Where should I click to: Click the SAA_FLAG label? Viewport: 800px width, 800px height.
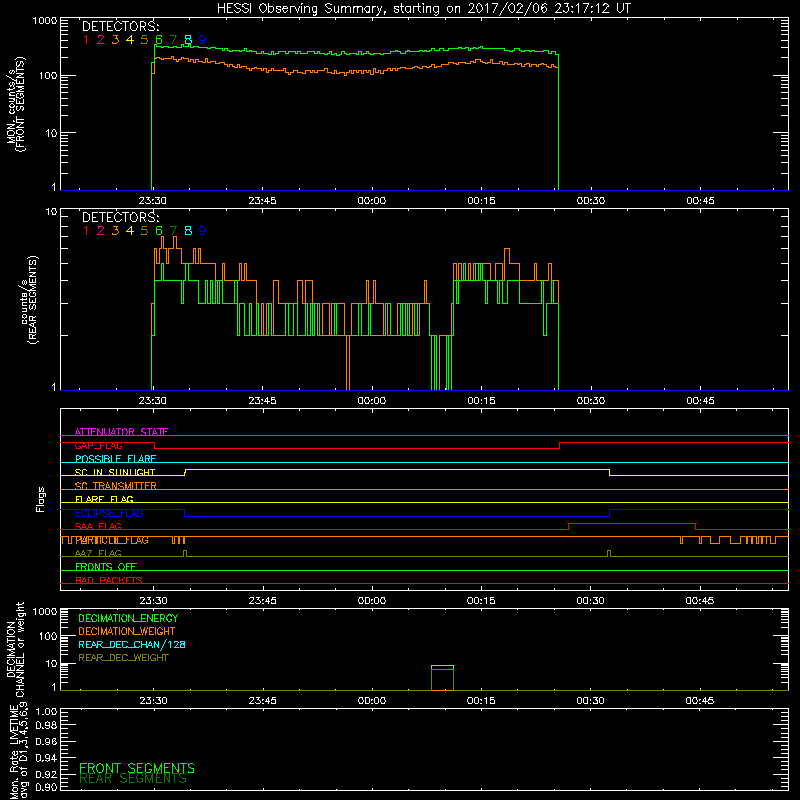98,526
